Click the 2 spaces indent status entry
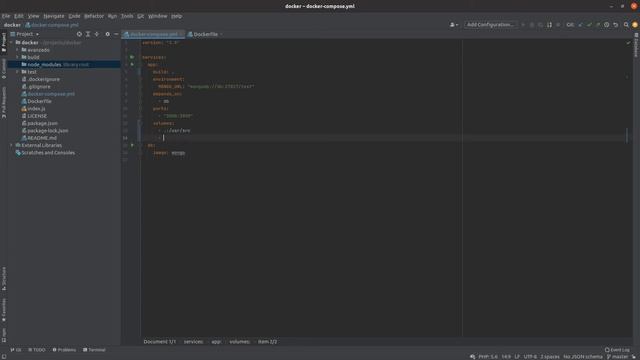 tap(550, 357)
